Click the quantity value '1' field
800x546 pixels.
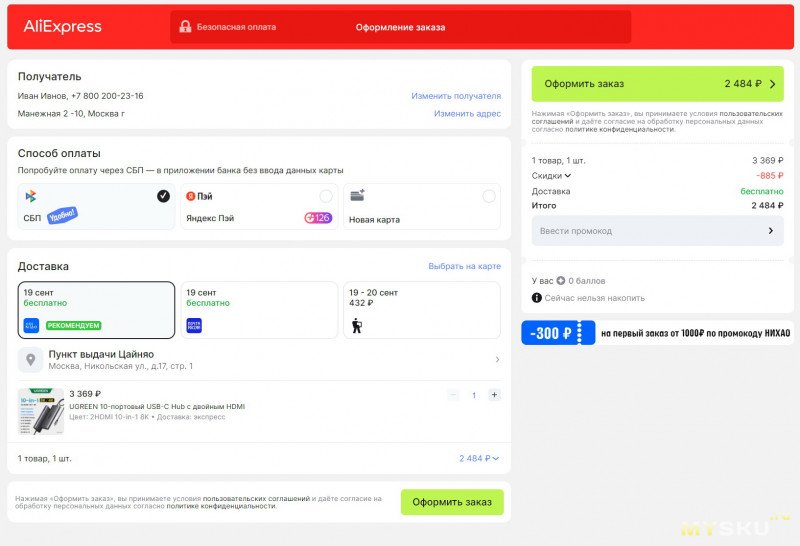click(474, 395)
